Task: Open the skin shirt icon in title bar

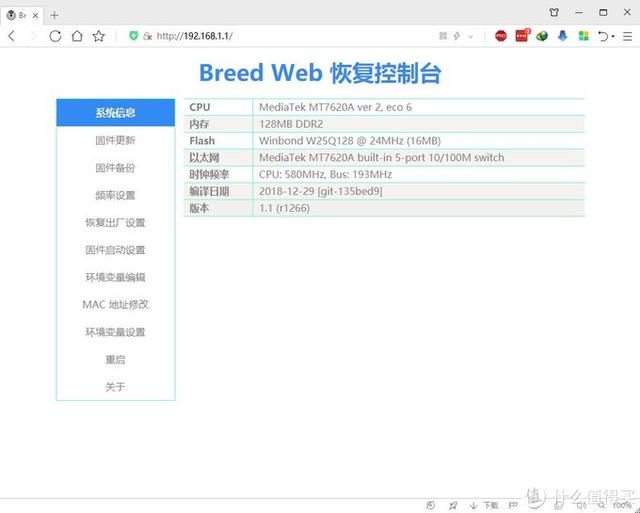Action: [x=554, y=12]
